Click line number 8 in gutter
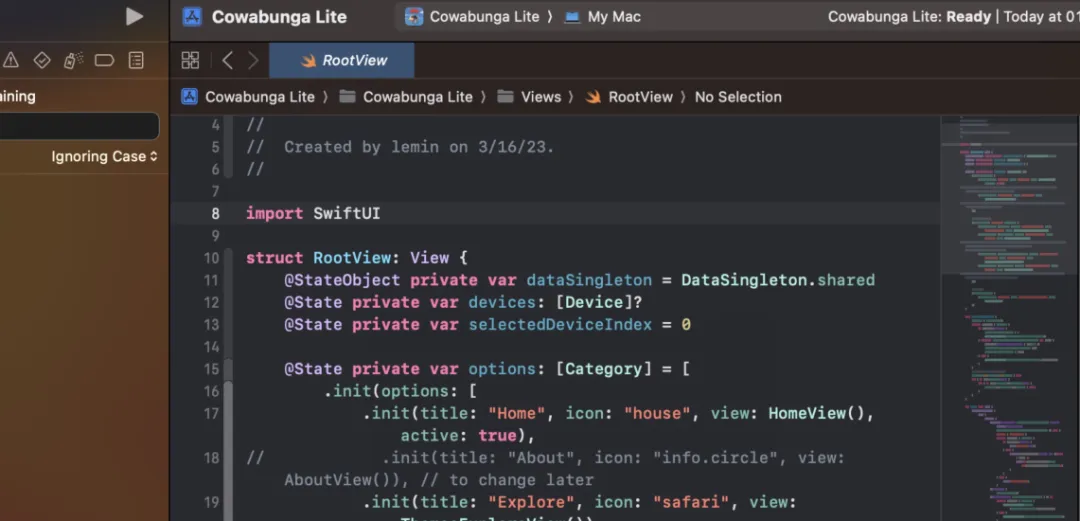The height and width of the screenshot is (521, 1080). point(216,214)
